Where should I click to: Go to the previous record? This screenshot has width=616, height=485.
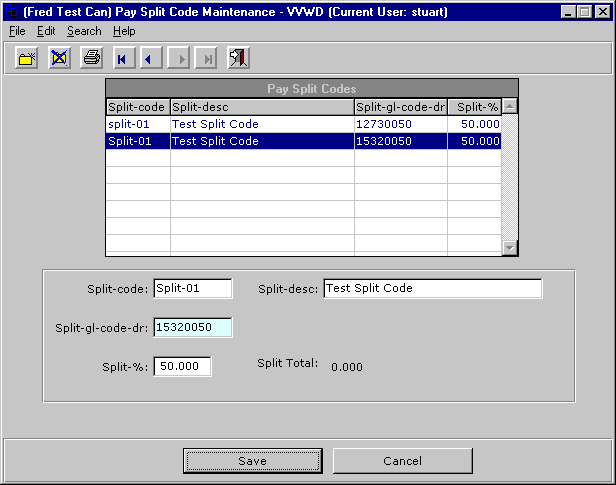click(x=150, y=58)
